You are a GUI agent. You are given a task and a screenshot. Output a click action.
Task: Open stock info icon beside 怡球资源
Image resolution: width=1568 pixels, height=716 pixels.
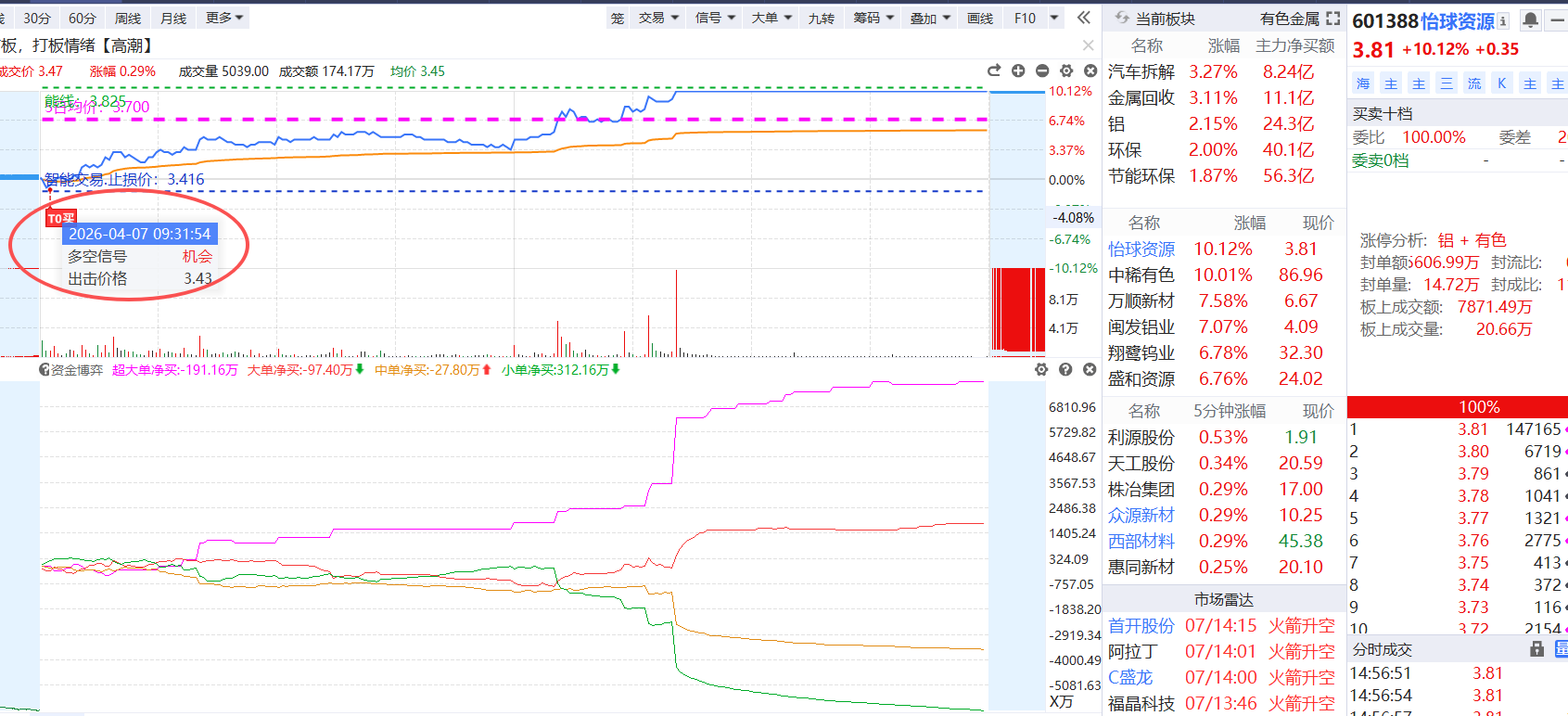[x=1503, y=20]
